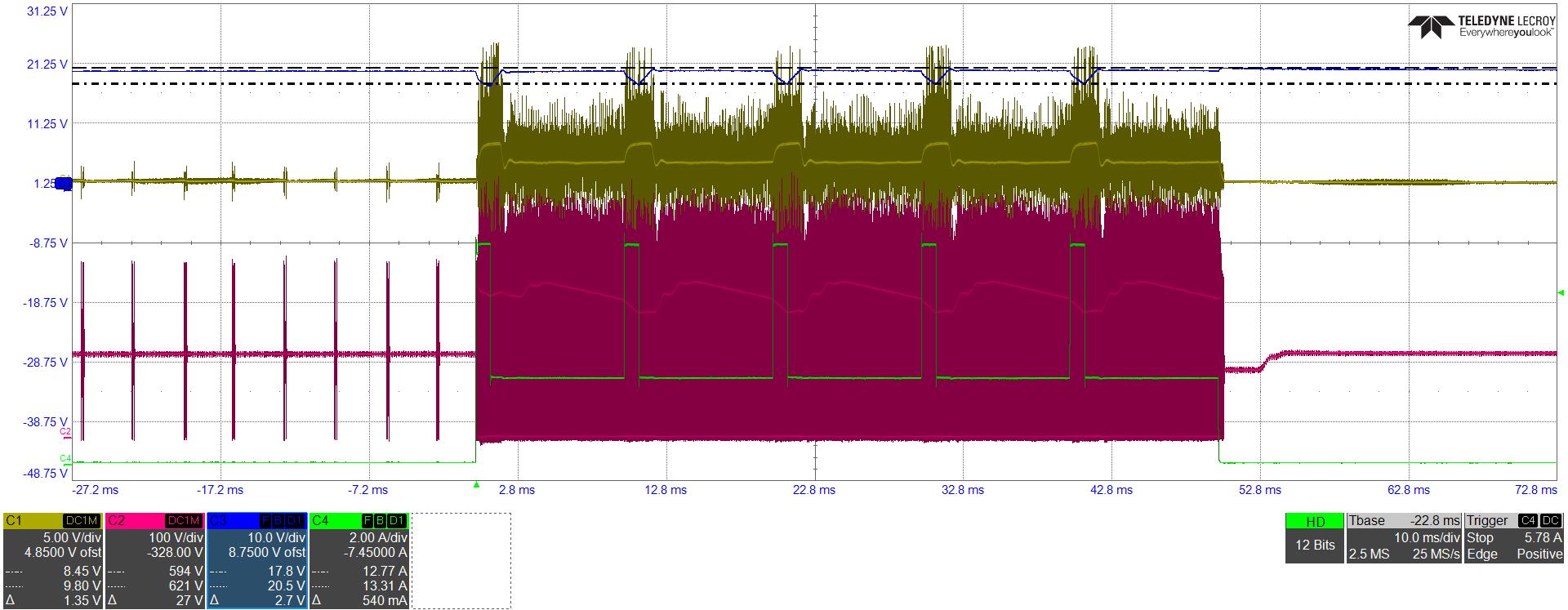Open the C4 channel descriptor box

(359, 561)
